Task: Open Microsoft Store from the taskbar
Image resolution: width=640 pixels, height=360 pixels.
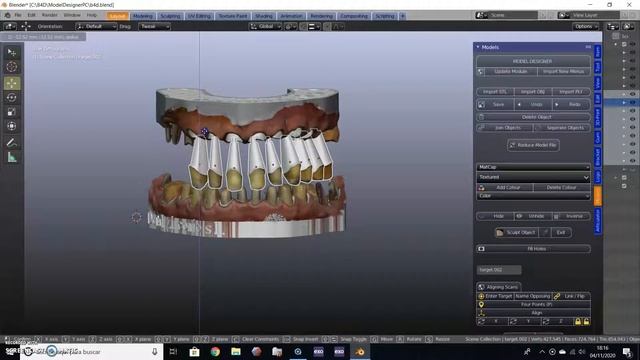Action: tap(194, 351)
